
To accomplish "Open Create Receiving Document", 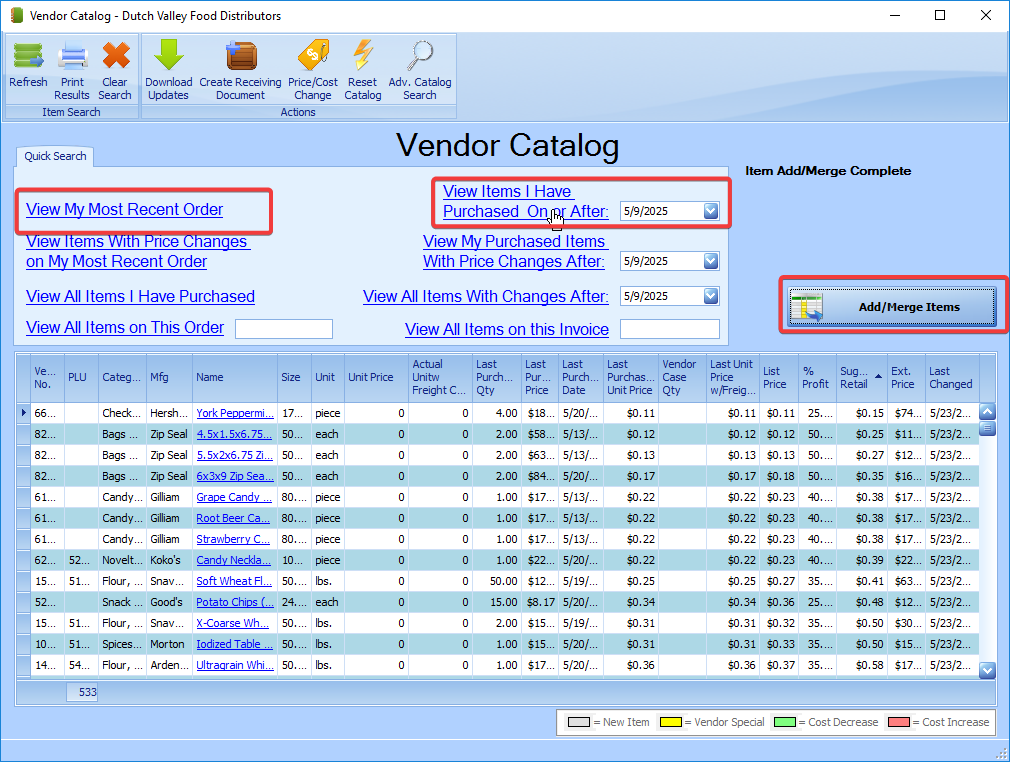I will tap(240, 67).
